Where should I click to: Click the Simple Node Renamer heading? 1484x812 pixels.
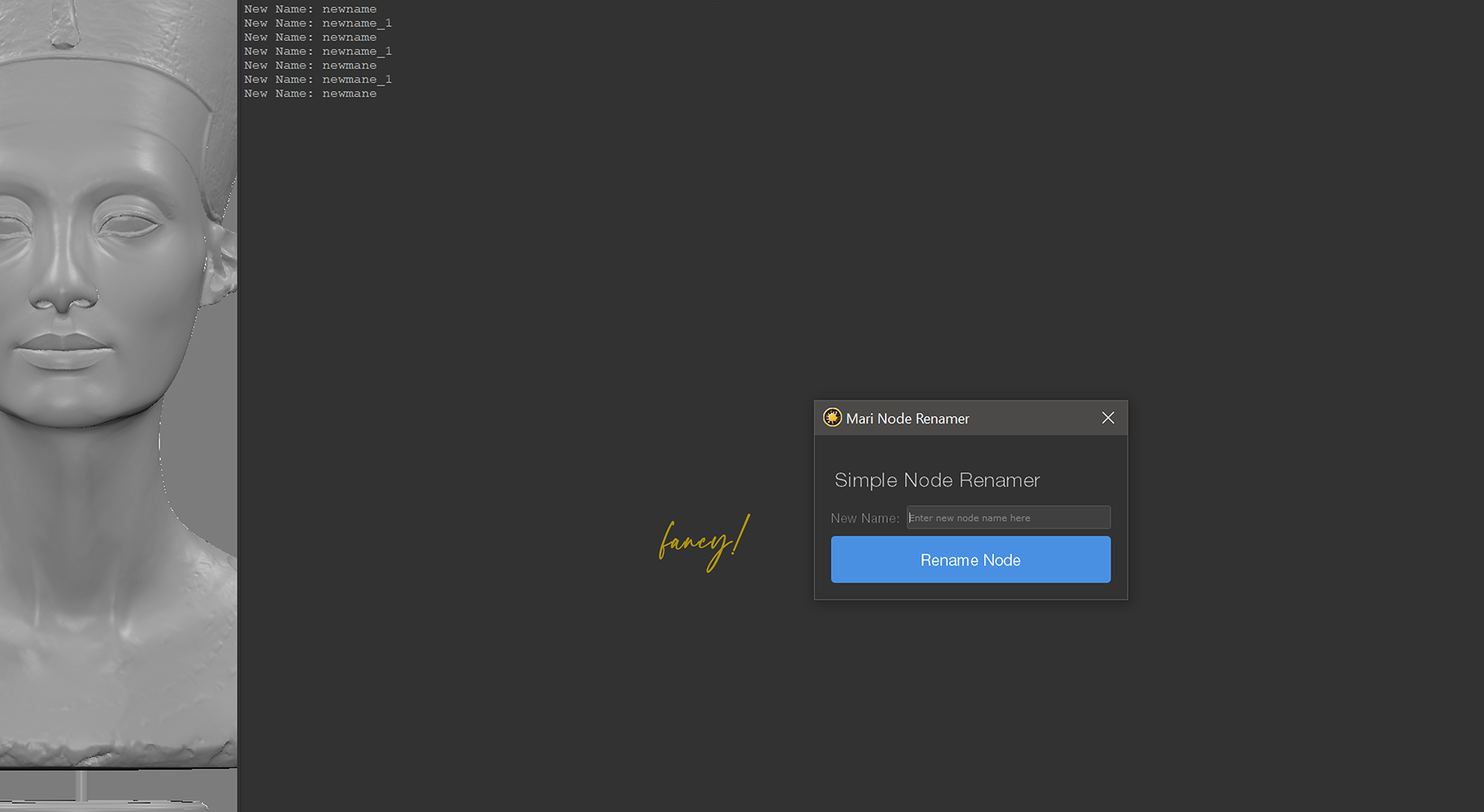click(x=937, y=481)
